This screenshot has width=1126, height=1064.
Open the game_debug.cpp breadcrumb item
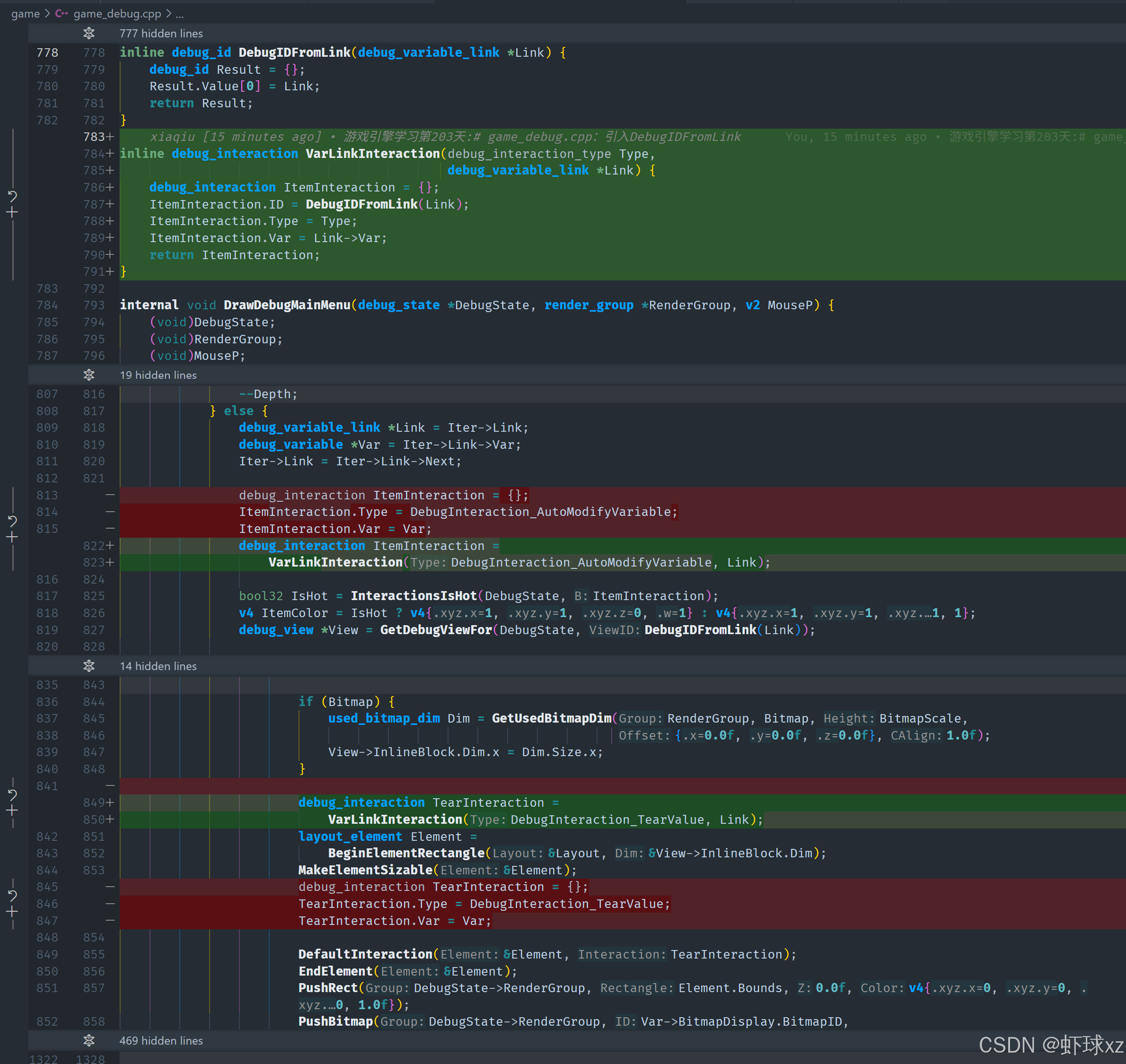[117, 14]
